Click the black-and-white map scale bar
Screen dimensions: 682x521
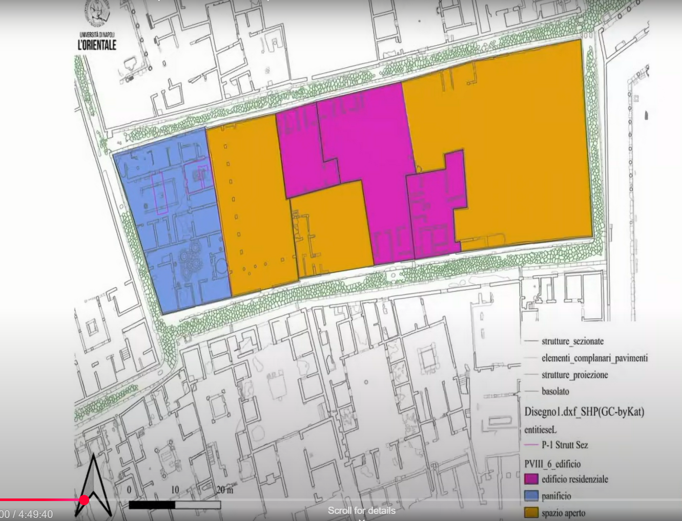click(174, 505)
